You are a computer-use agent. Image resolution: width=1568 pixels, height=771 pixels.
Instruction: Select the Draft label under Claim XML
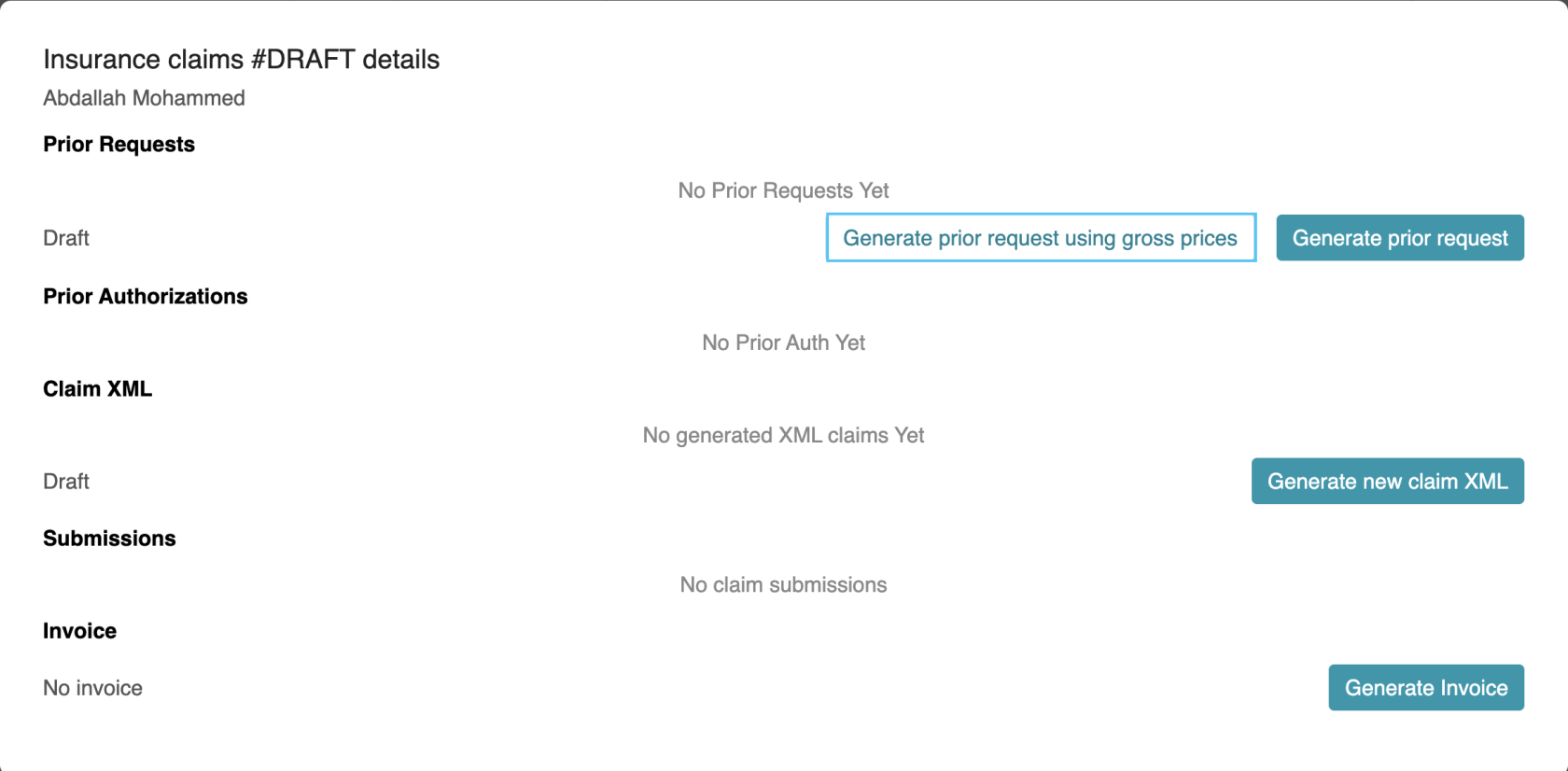tap(65, 482)
